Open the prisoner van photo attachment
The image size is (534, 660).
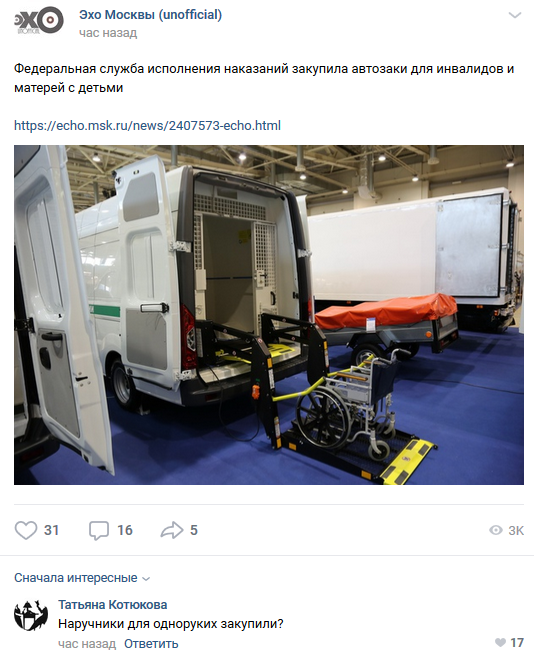click(x=269, y=315)
